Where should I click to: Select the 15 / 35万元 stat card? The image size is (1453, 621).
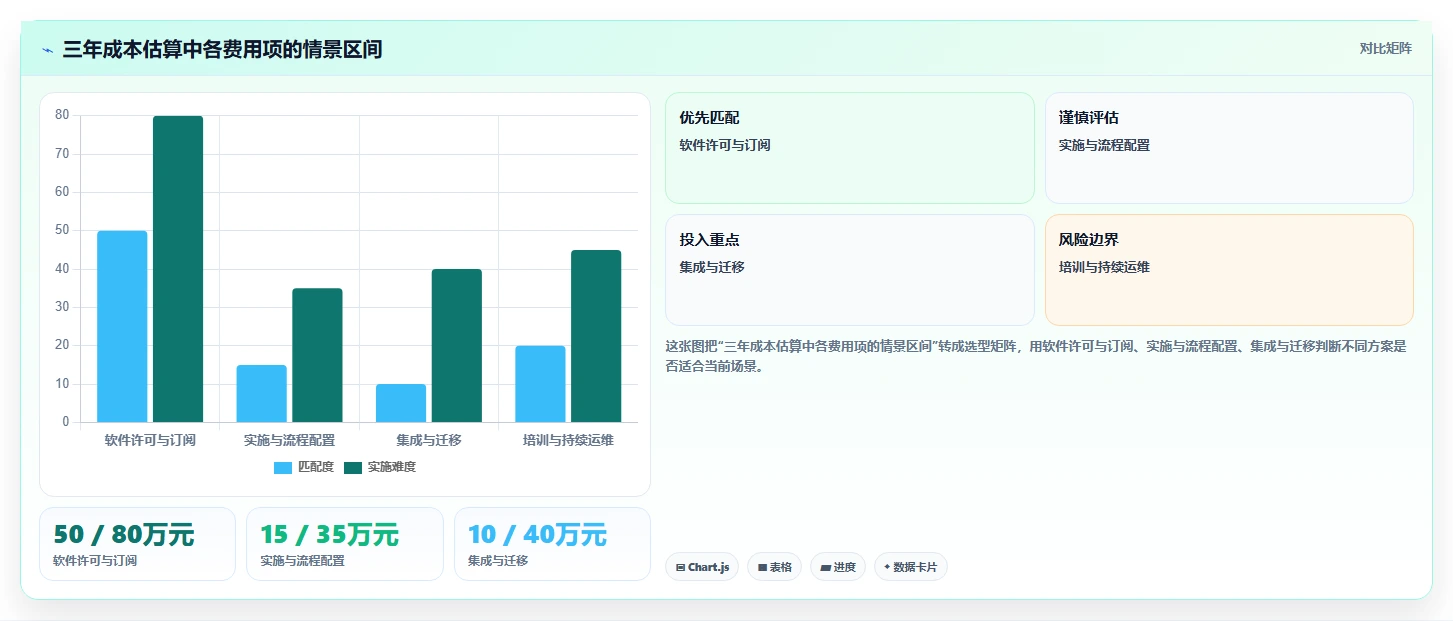coord(345,544)
